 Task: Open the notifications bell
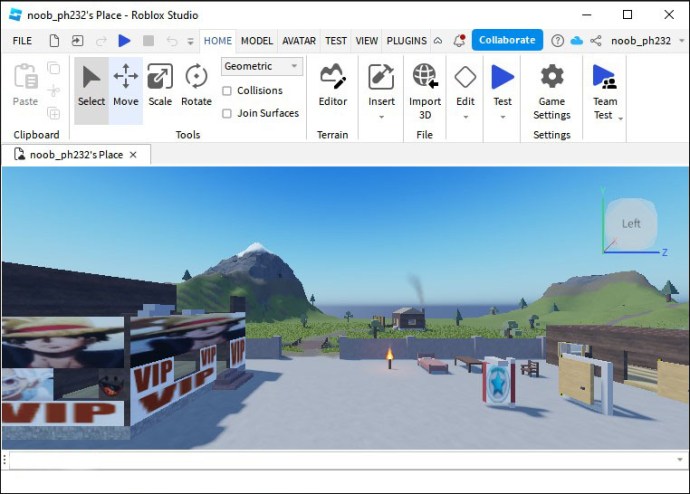point(459,40)
